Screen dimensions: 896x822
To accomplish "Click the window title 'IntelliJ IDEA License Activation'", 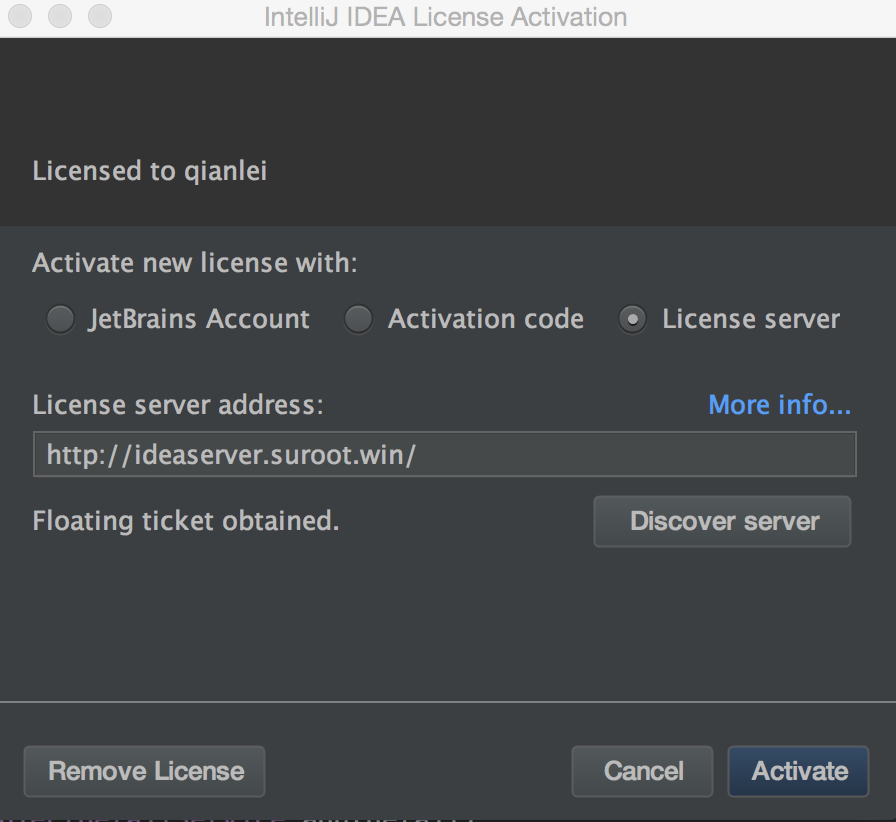I will pyautogui.click(x=446, y=17).
